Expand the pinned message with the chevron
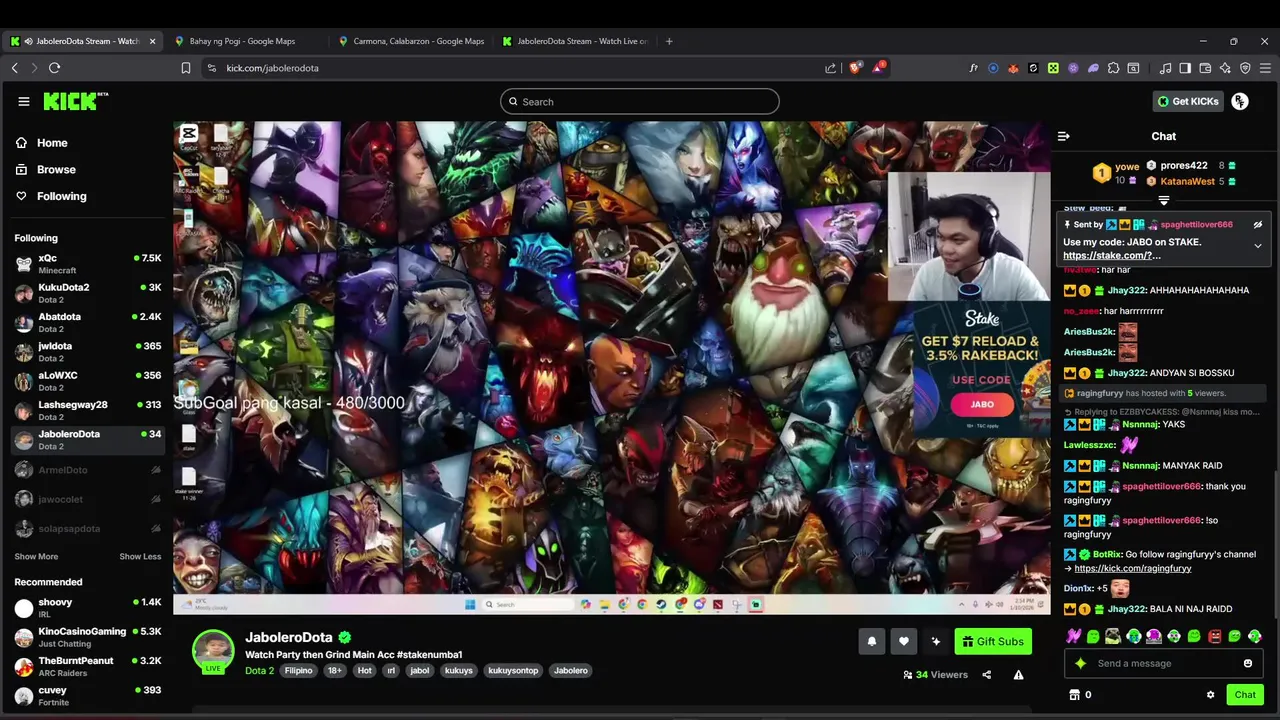The height and width of the screenshot is (720, 1280). pos(1258,246)
